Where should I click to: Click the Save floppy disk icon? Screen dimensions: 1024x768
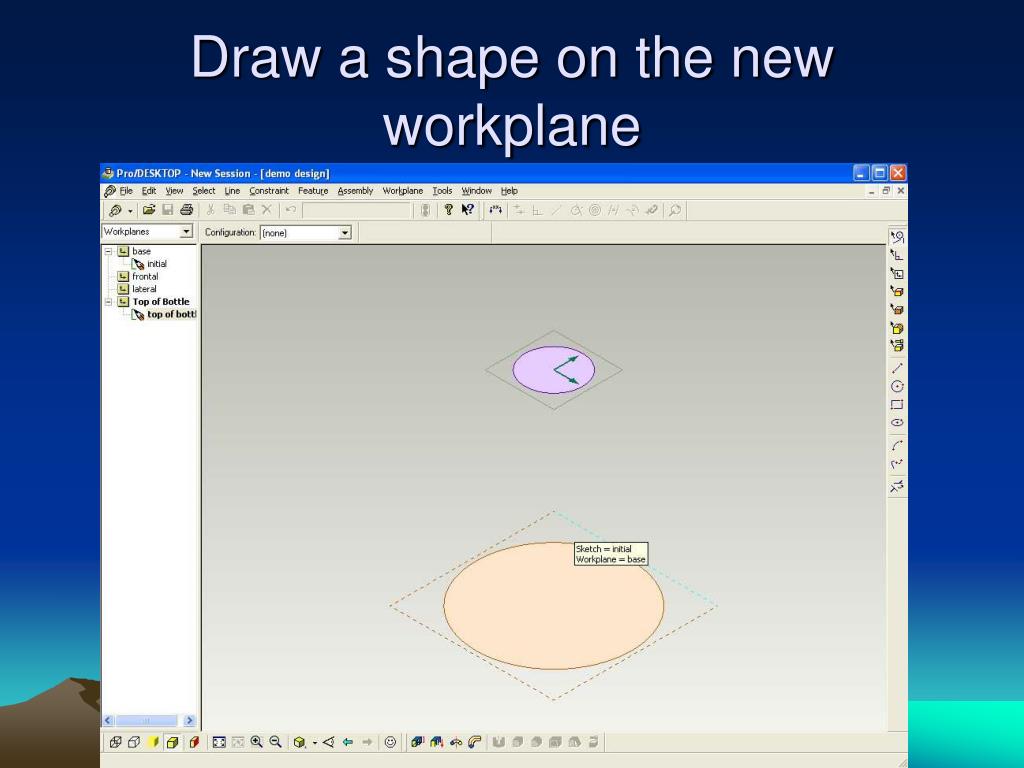(168, 210)
